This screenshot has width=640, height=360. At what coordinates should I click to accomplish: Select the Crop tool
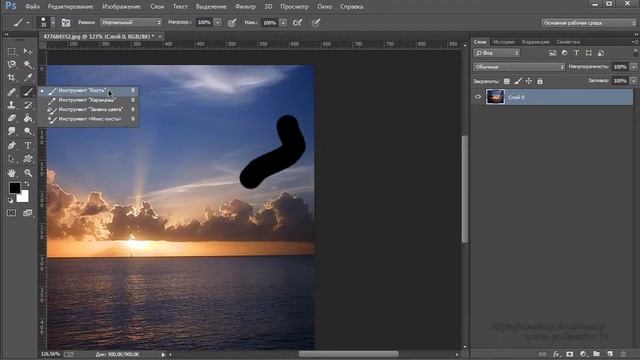pyautogui.click(x=11, y=78)
